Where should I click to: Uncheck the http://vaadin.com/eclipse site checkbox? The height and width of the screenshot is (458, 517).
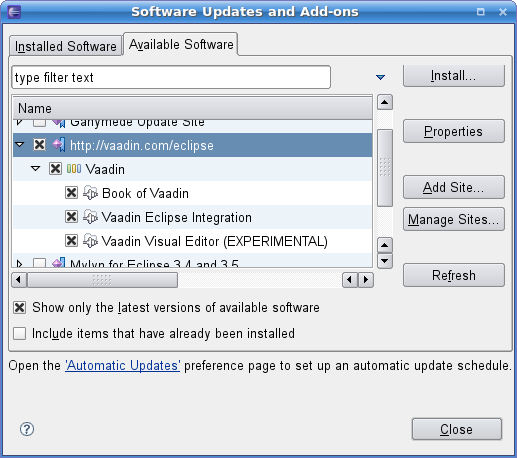click(x=39, y=145)
